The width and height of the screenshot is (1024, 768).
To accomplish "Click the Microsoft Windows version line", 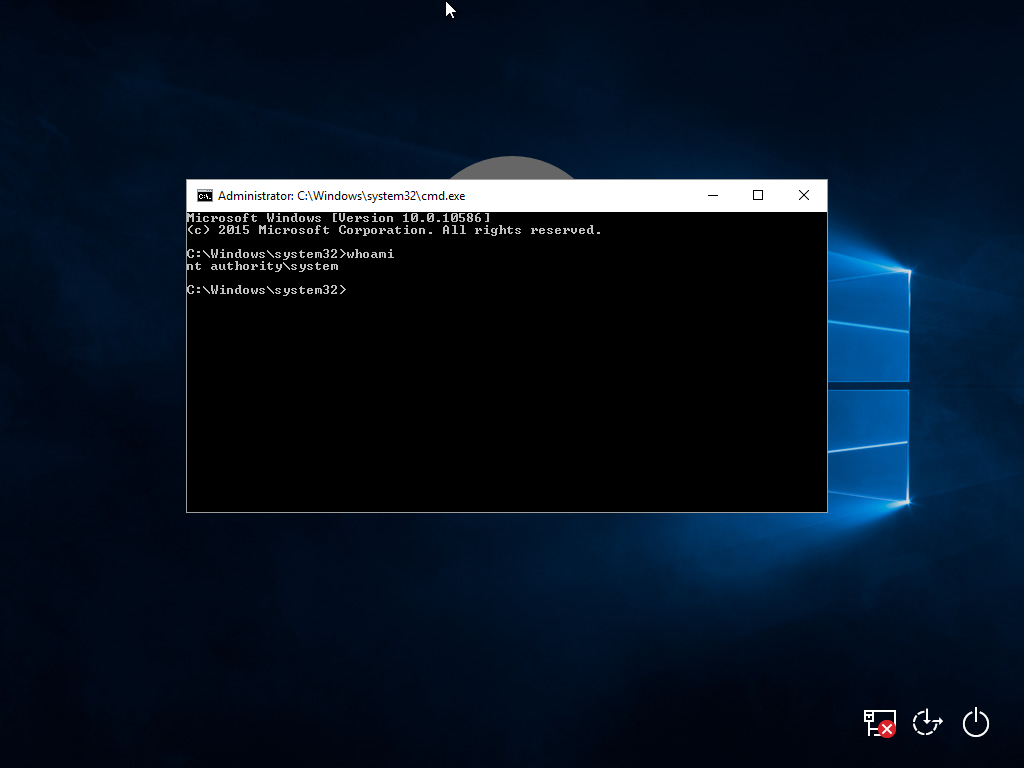I will (338, 218).
